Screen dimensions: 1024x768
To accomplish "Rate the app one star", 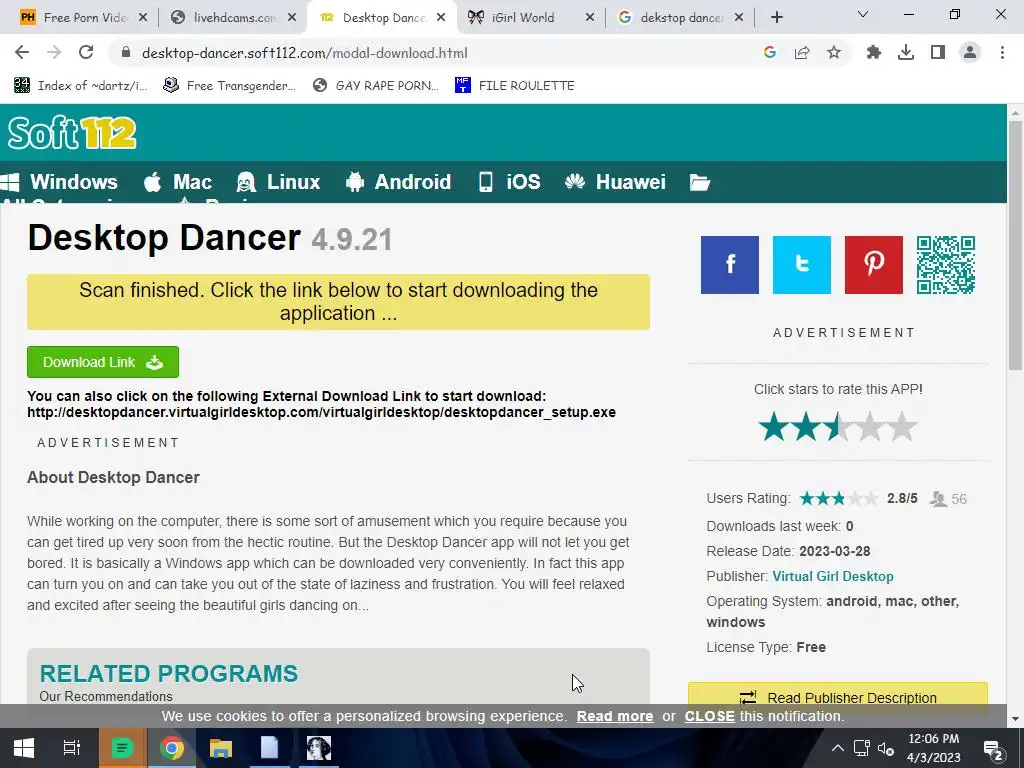I will click(774, 426).
